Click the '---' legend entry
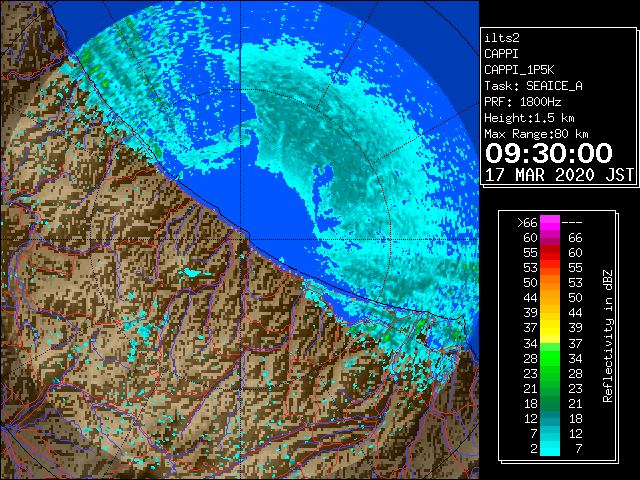640x480 pixels. coord(572,223)
